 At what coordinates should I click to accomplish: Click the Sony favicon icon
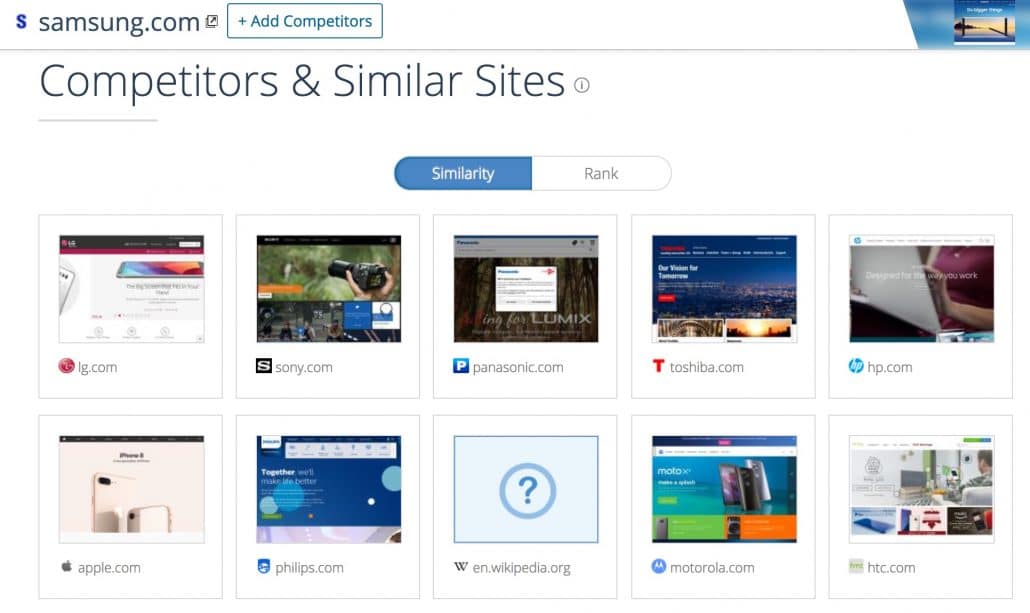click(x=263, y=365)
